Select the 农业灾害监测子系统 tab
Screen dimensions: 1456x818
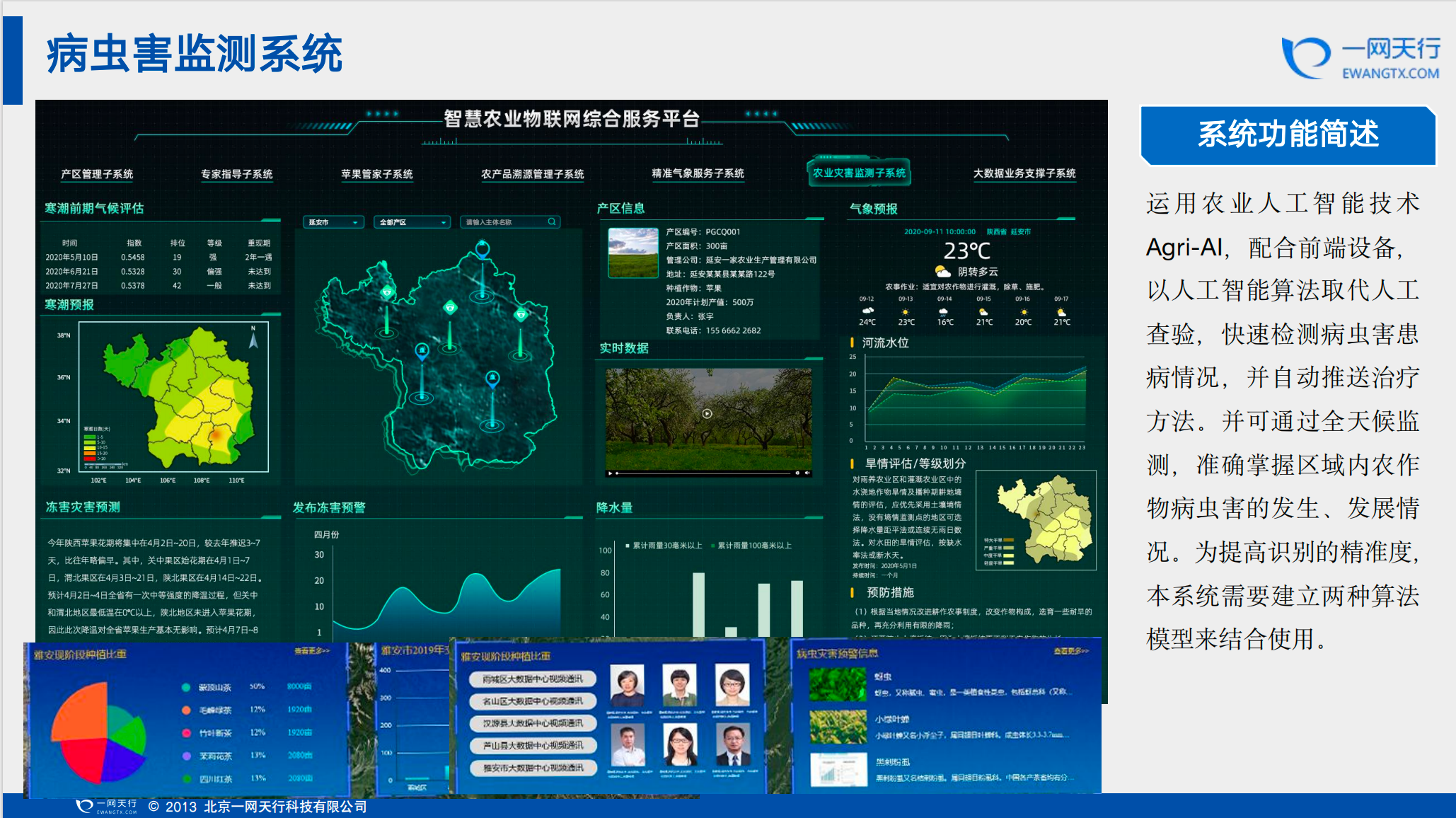tap(859, 173)
